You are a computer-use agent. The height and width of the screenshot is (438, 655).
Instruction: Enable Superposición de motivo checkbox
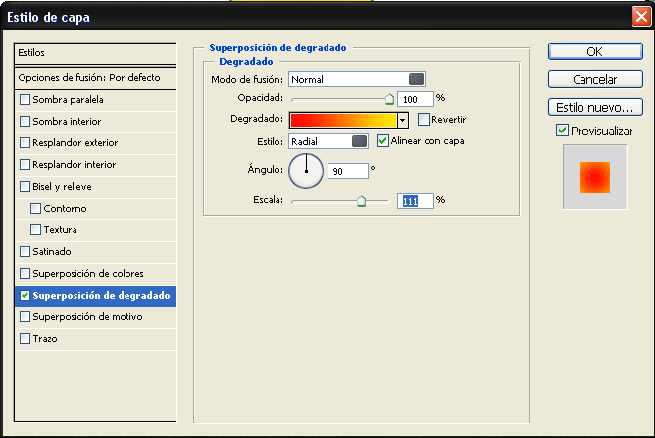(x=25, y=316)
